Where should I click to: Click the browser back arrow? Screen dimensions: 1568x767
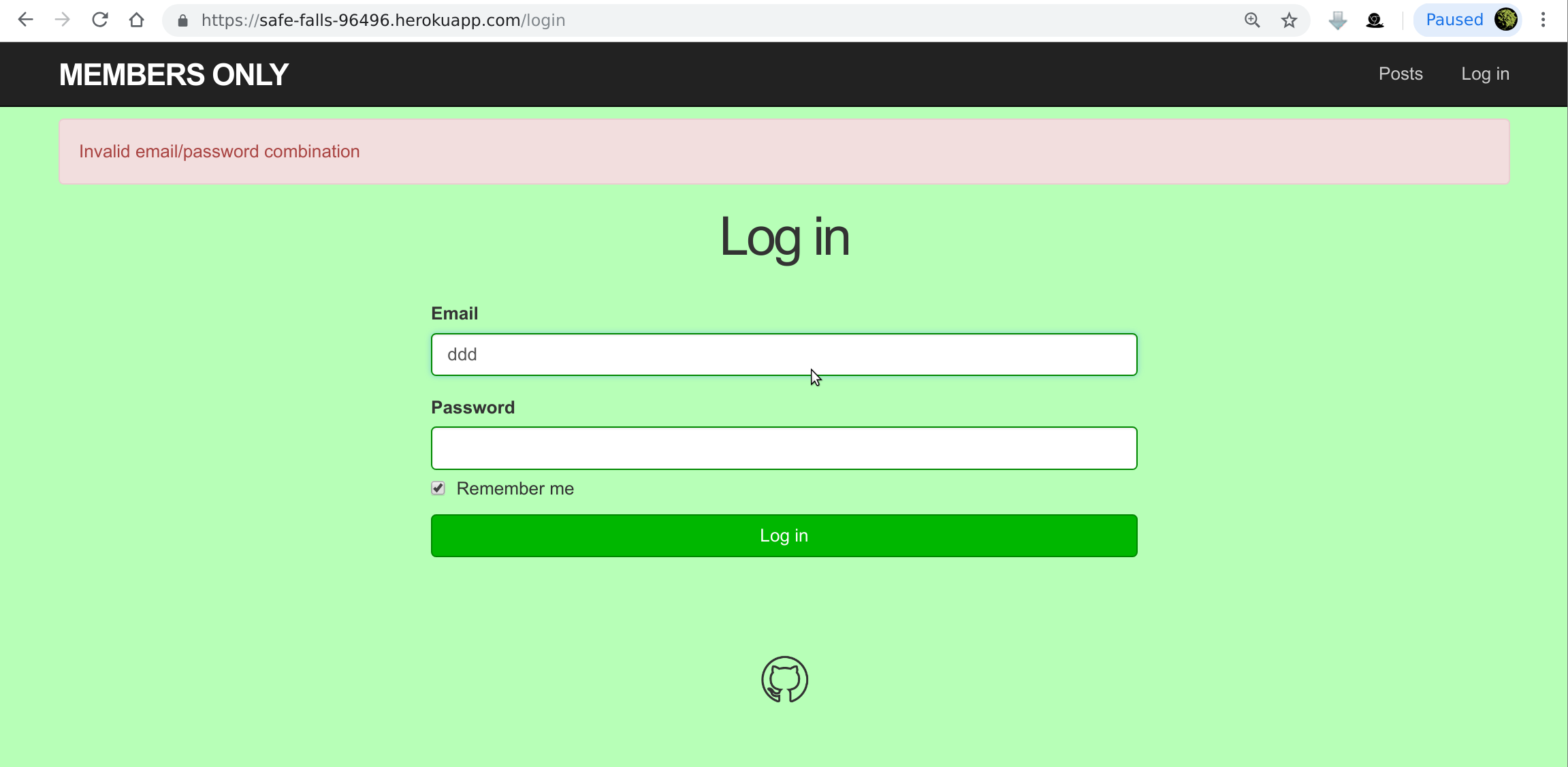[x=25, y=20]
